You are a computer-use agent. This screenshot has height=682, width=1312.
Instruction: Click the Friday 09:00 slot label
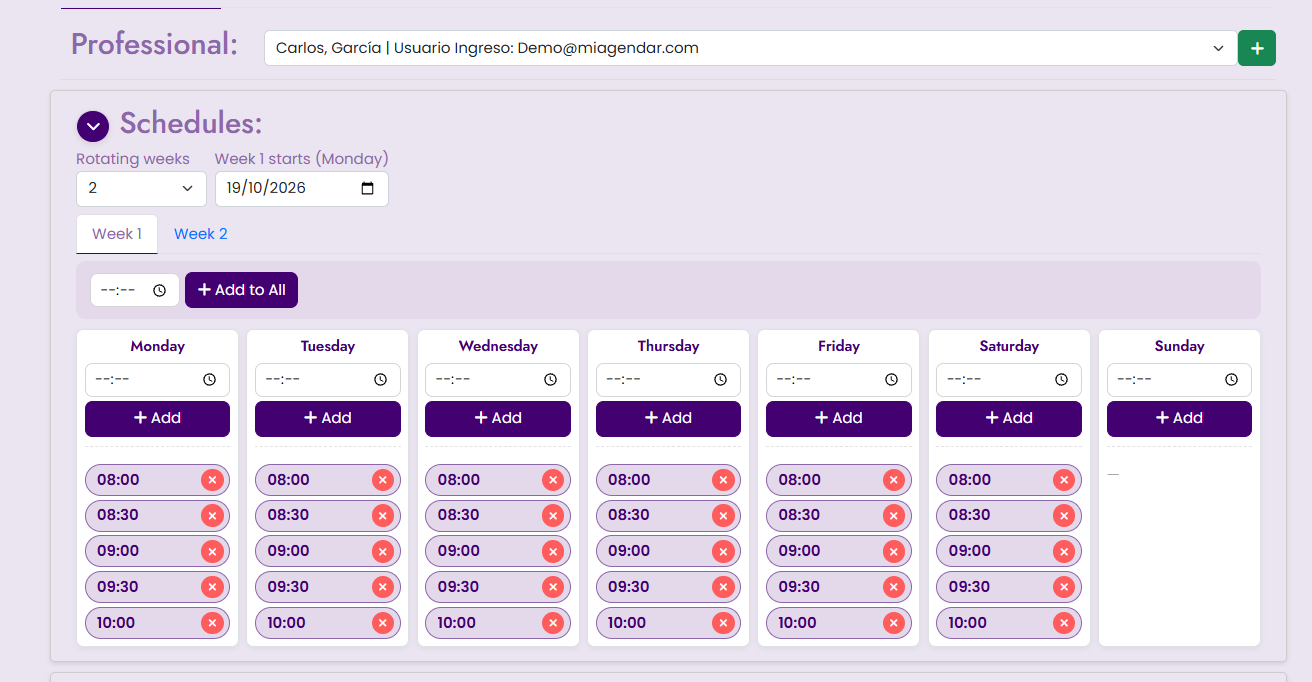pyautogui.click(x=799, y=551)
